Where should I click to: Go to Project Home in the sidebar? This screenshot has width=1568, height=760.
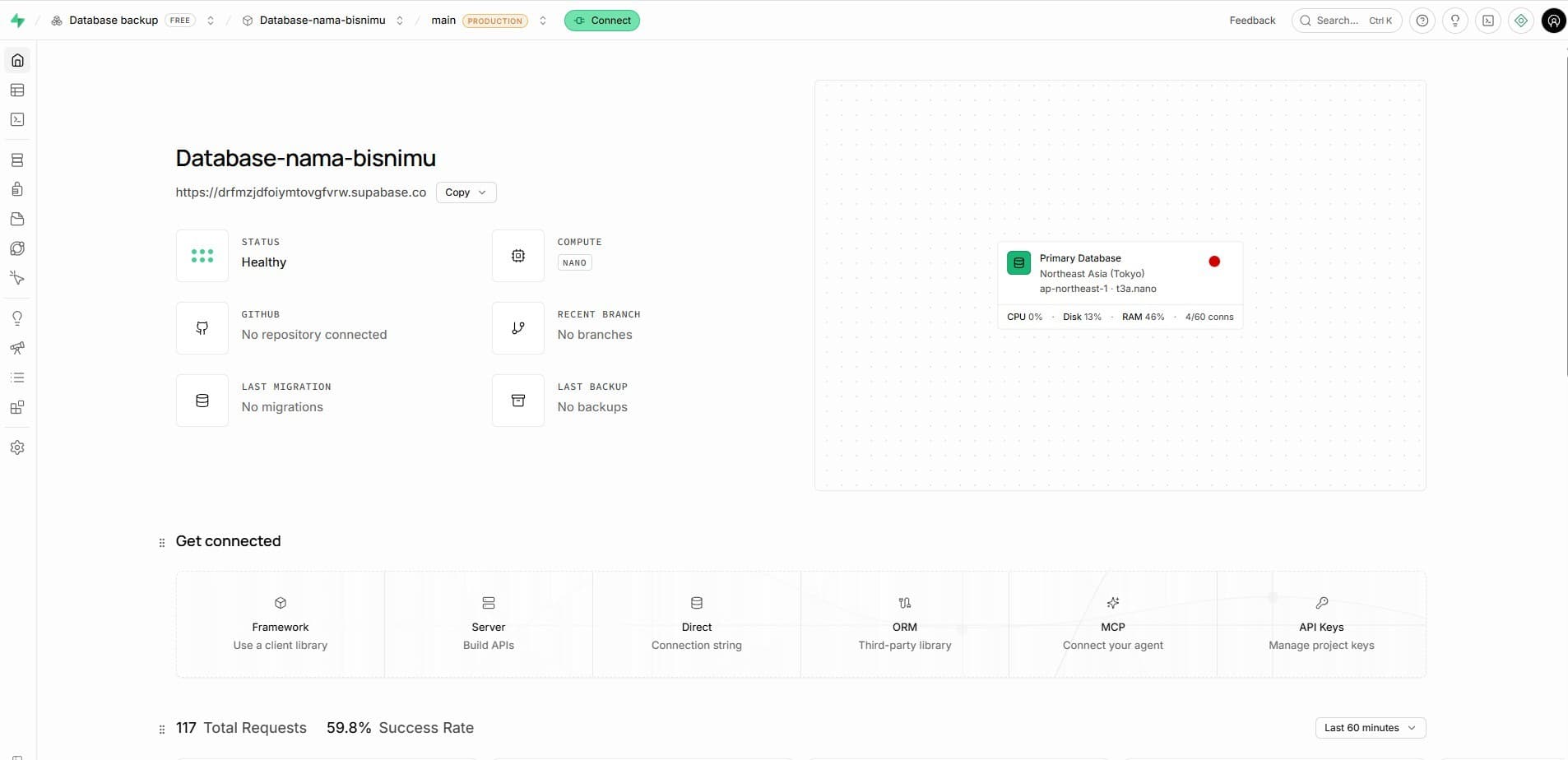tap(17, 61)
